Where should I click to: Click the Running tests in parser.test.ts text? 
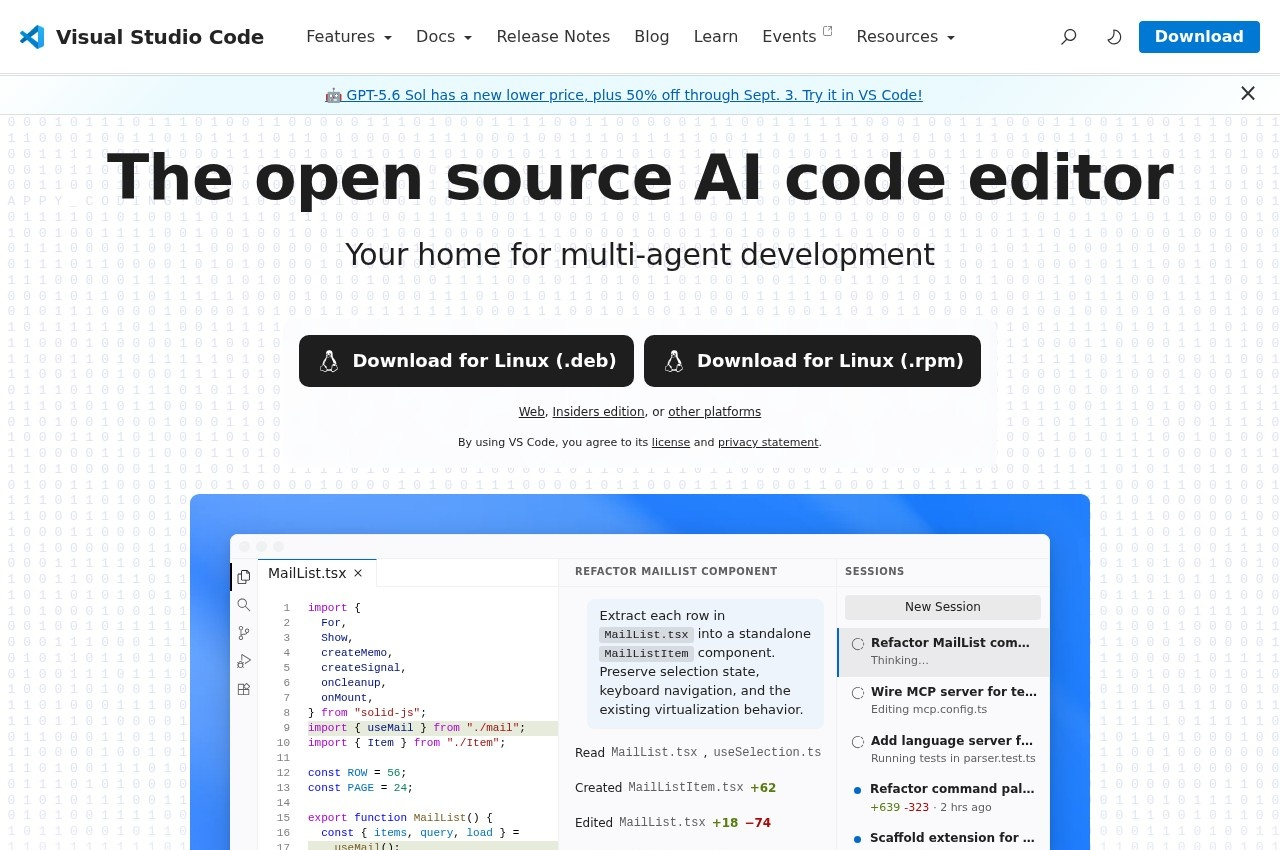click(x=953, y=758)
